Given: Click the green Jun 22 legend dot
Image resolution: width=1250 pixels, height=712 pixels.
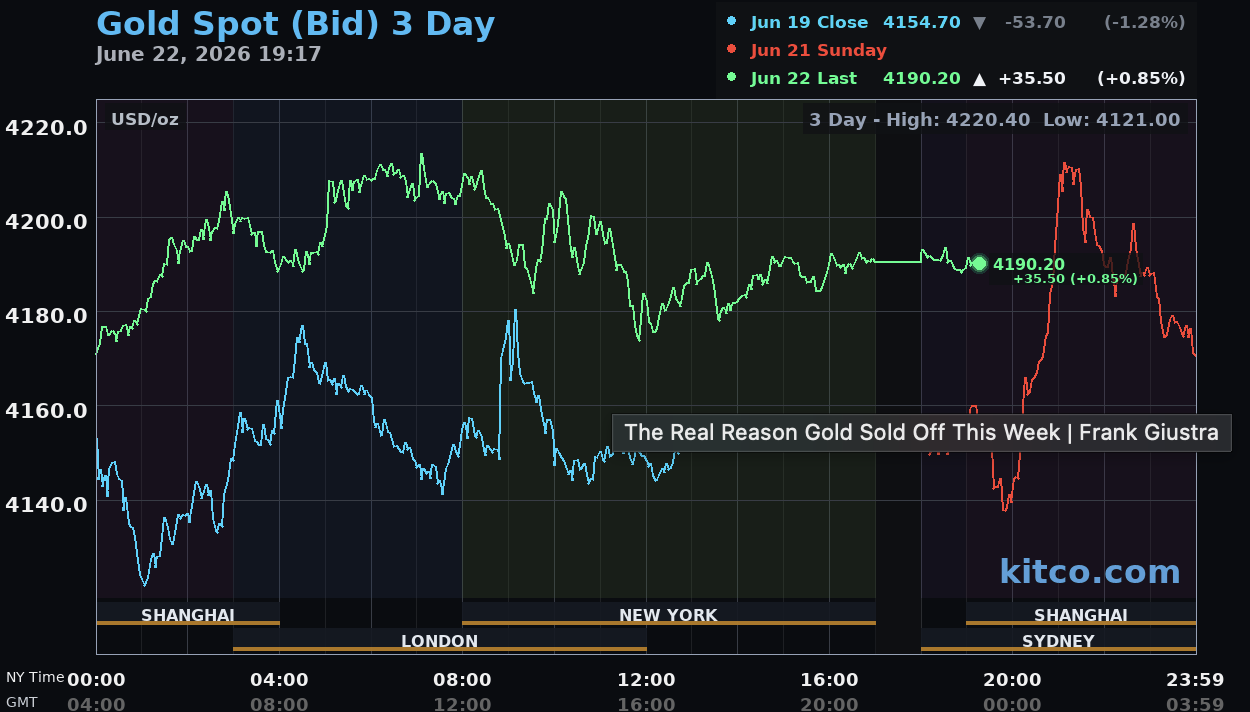Looking at the screenshot, I should [x=732, y=78].
